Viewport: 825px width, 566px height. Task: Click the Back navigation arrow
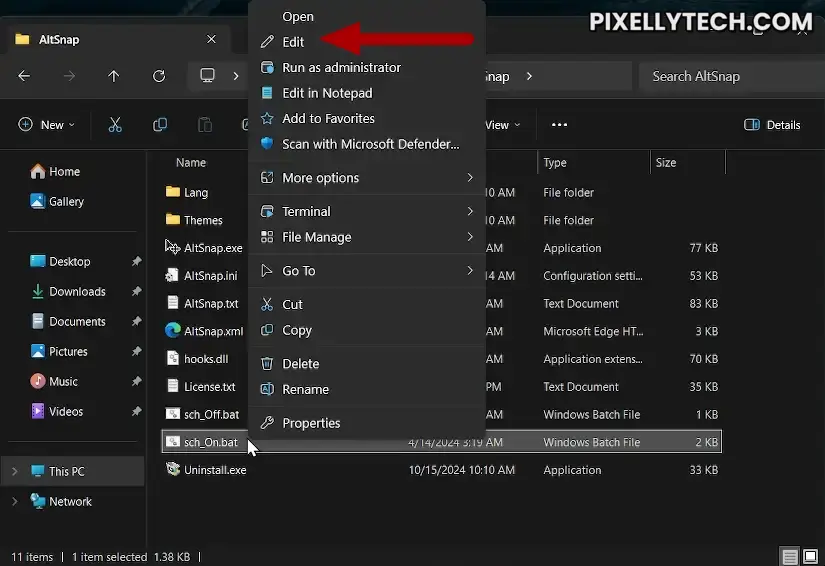click(24, 76)
